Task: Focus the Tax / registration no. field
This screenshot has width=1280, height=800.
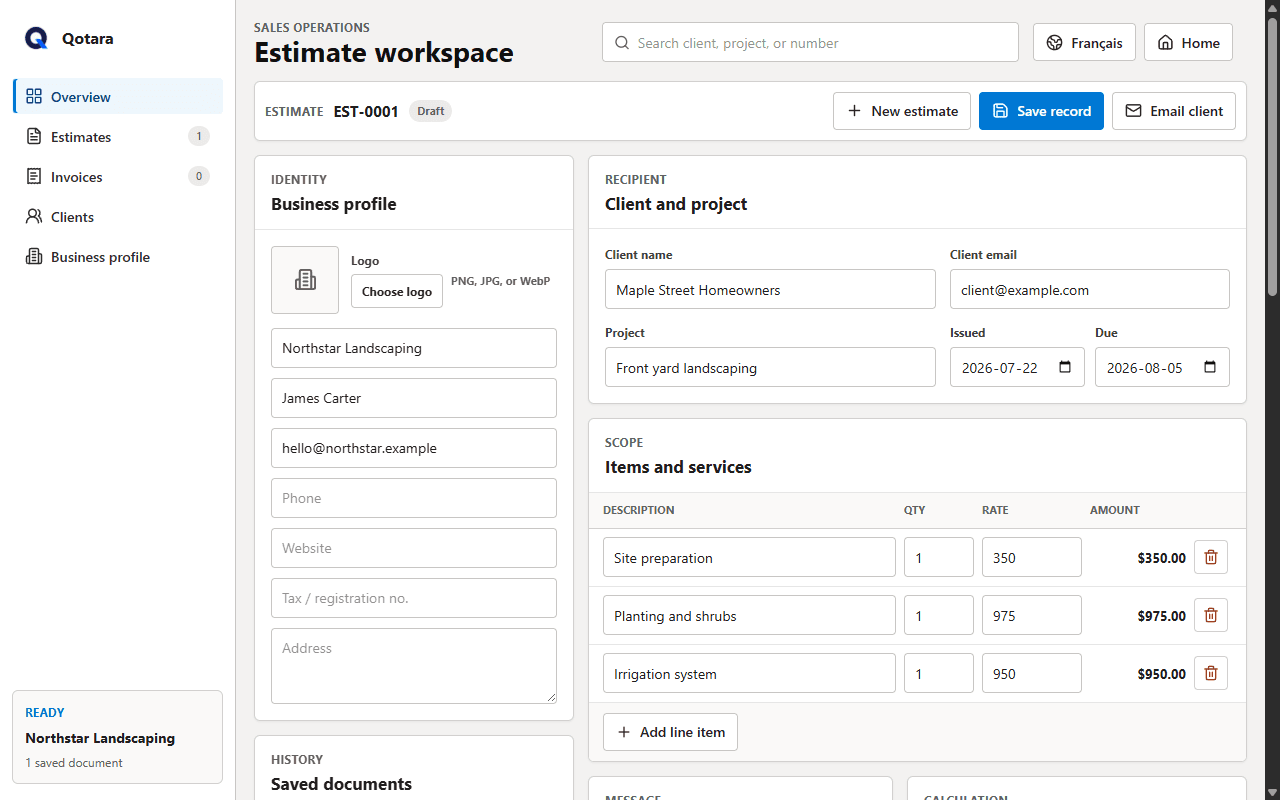Action: pos(414,598)
